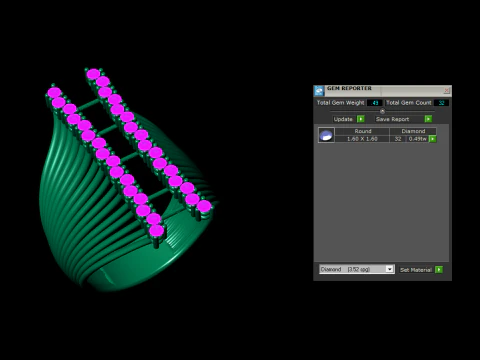Click the Total Gem Weight value field
The image size is (480, 360).
[x=375, y=103]
